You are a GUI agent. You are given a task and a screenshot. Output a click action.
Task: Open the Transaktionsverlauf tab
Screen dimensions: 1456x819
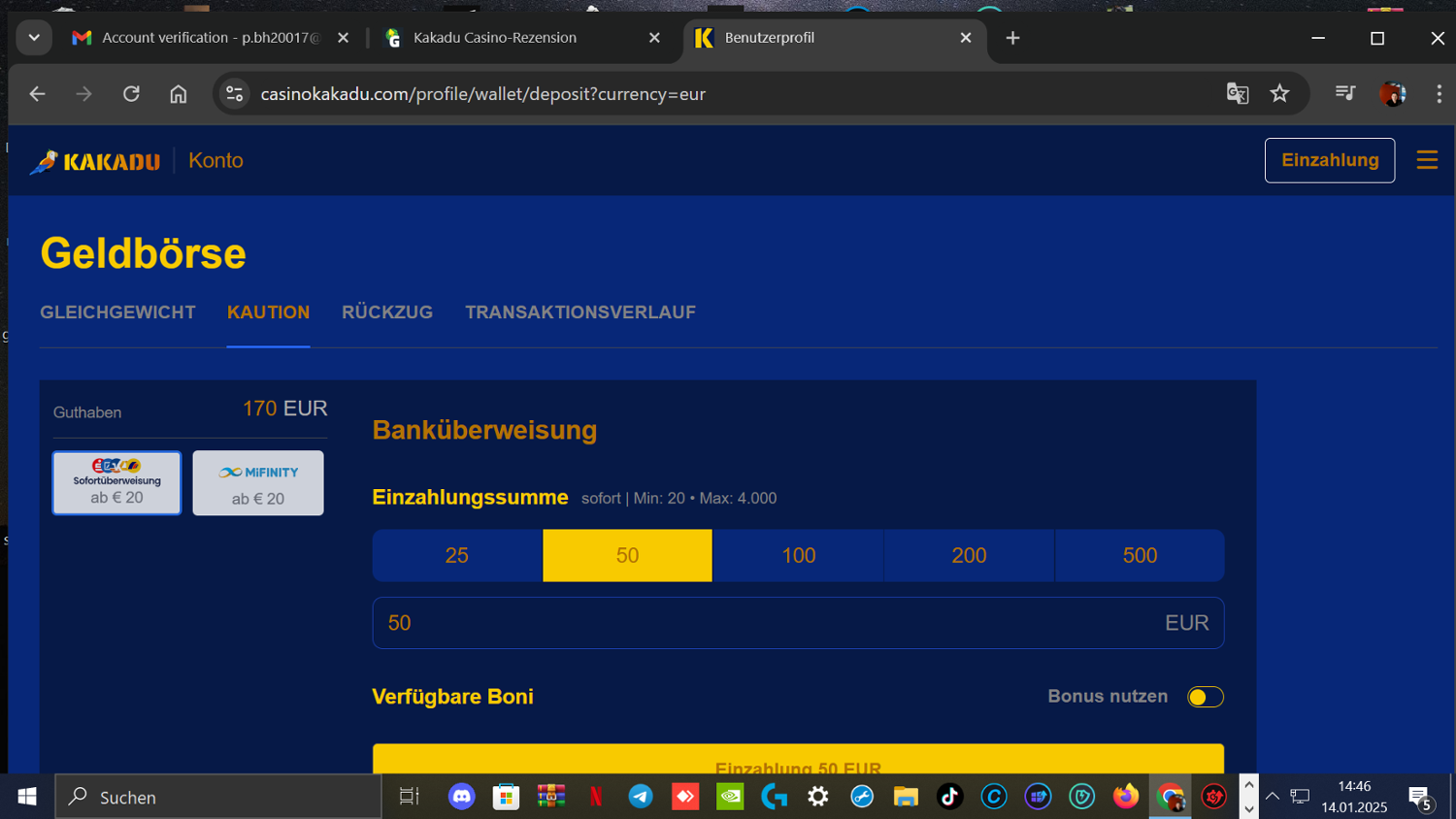pyautogui.click(x=579, y=312)
